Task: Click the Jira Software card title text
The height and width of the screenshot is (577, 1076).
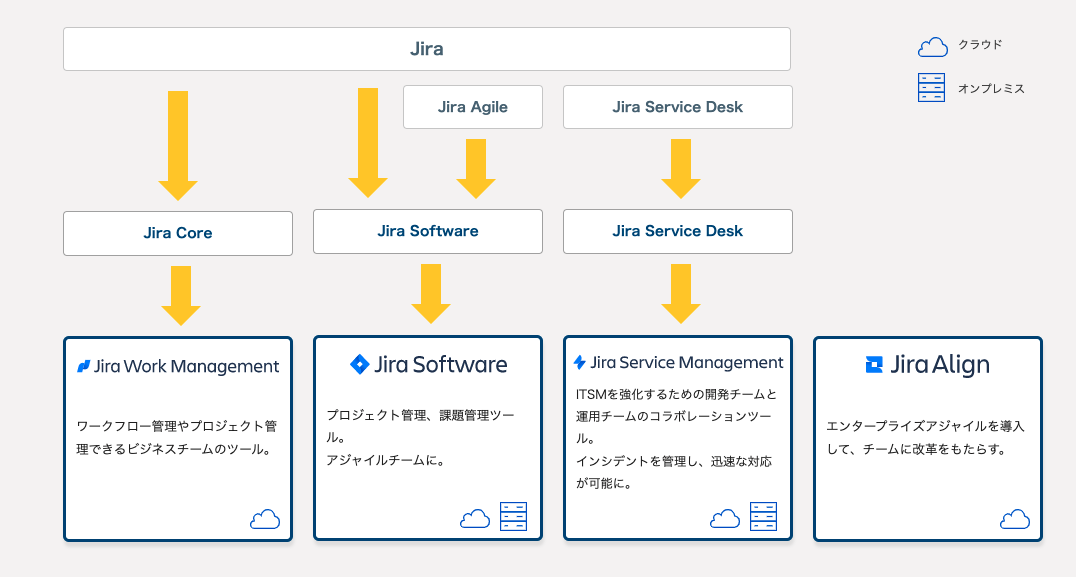Action: 441,364
